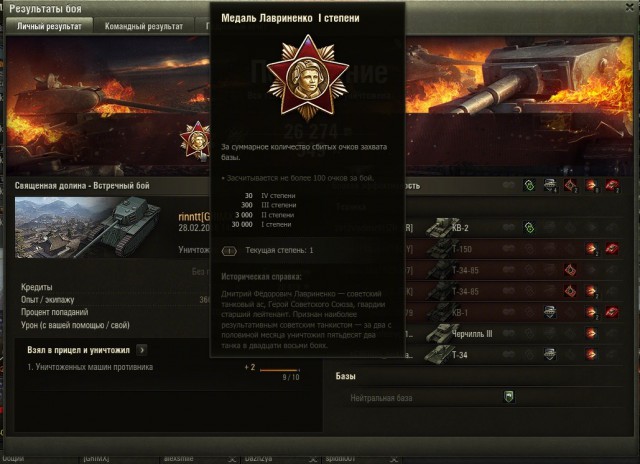Click mission line 1. Уничтоженных машин противника
Screen dimensions: 640x464
pos(90,367)
